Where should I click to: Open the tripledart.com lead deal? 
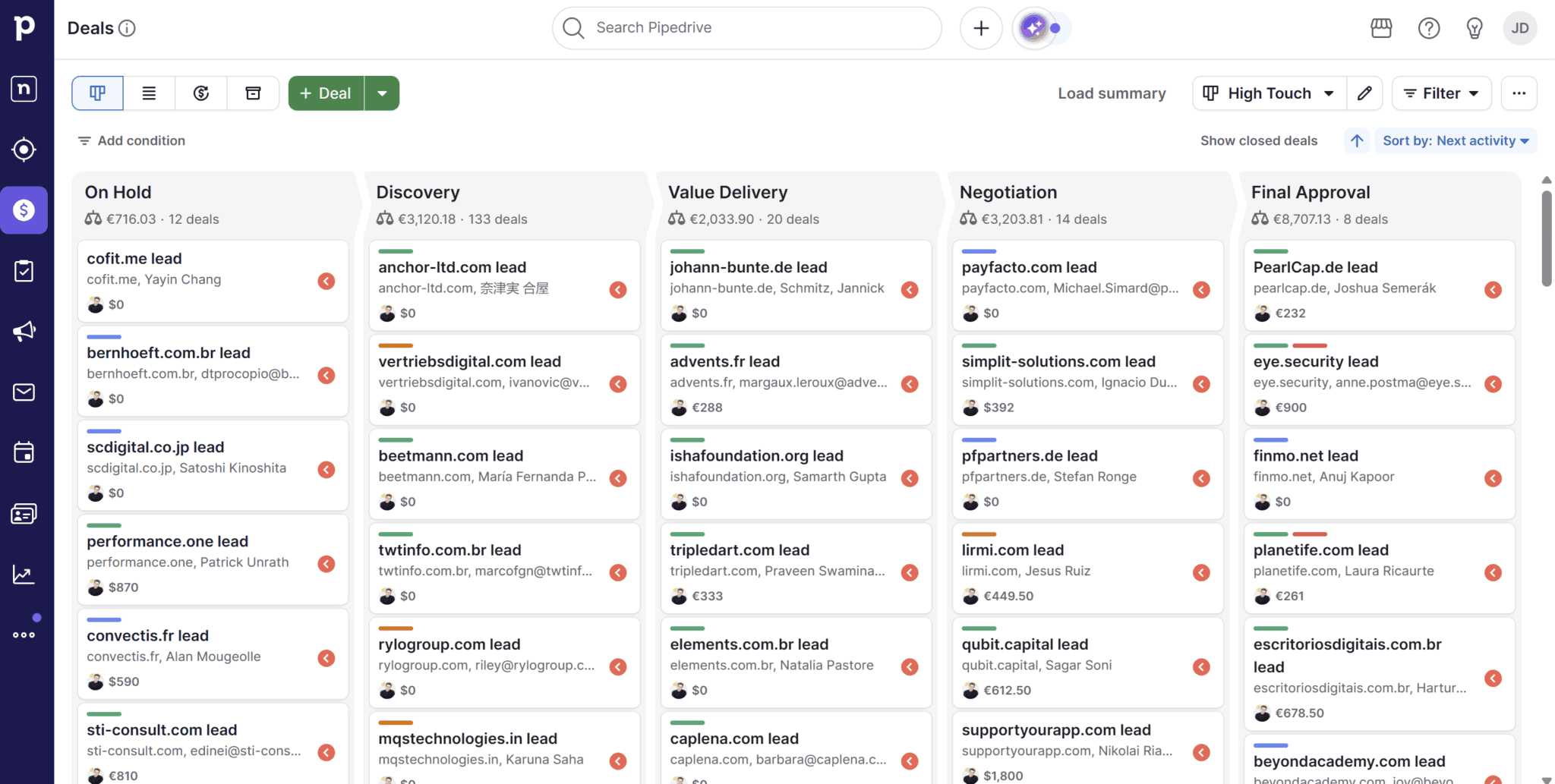[796, 568]
